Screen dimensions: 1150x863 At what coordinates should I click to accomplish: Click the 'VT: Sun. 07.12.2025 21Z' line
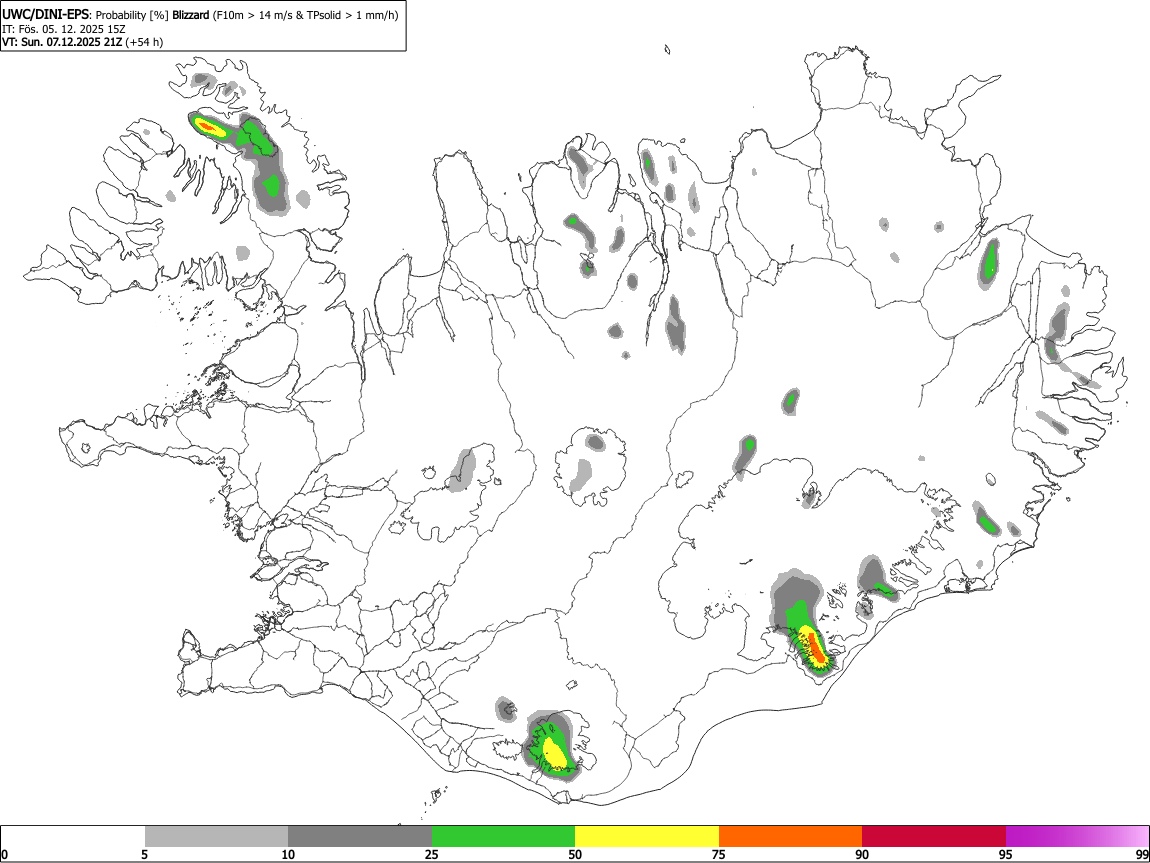pos(62,42)
